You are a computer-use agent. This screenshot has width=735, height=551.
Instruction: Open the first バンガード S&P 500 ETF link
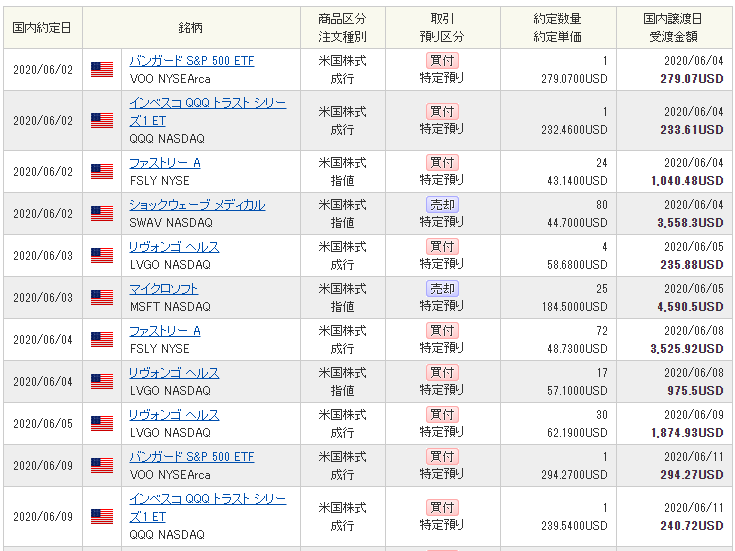(192, 61)
